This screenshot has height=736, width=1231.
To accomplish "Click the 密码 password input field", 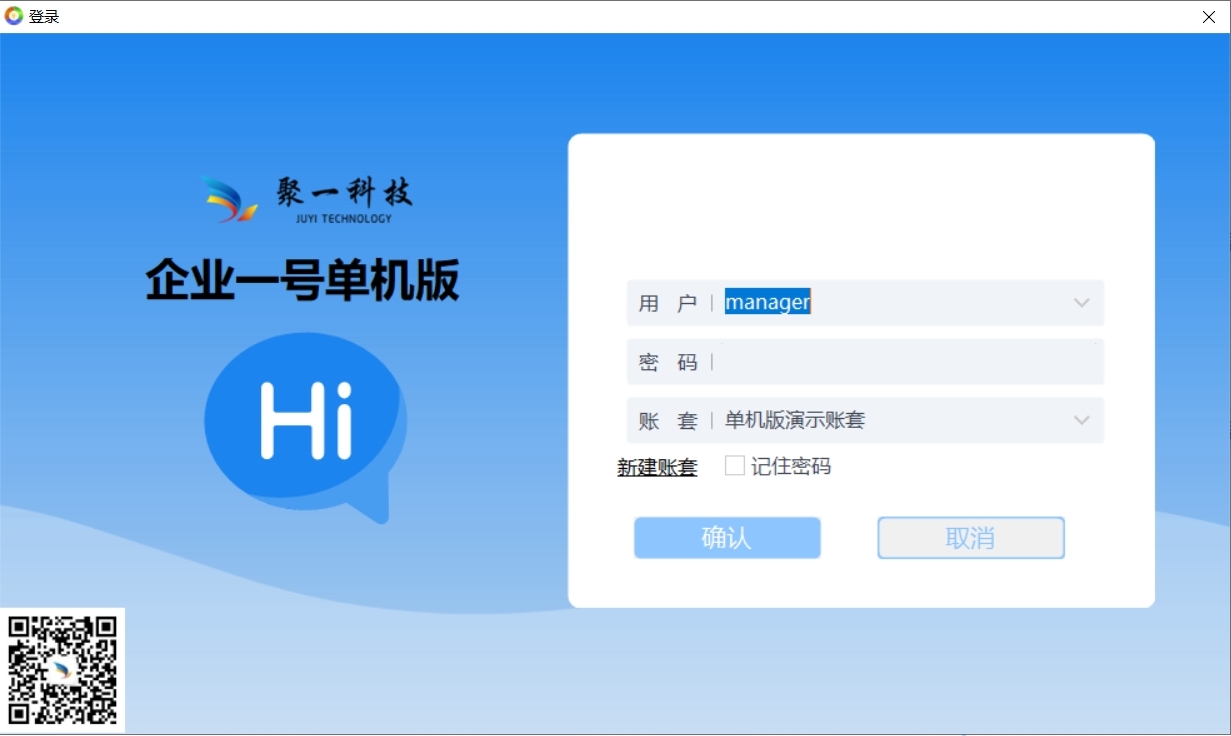I will click(905, 362).
